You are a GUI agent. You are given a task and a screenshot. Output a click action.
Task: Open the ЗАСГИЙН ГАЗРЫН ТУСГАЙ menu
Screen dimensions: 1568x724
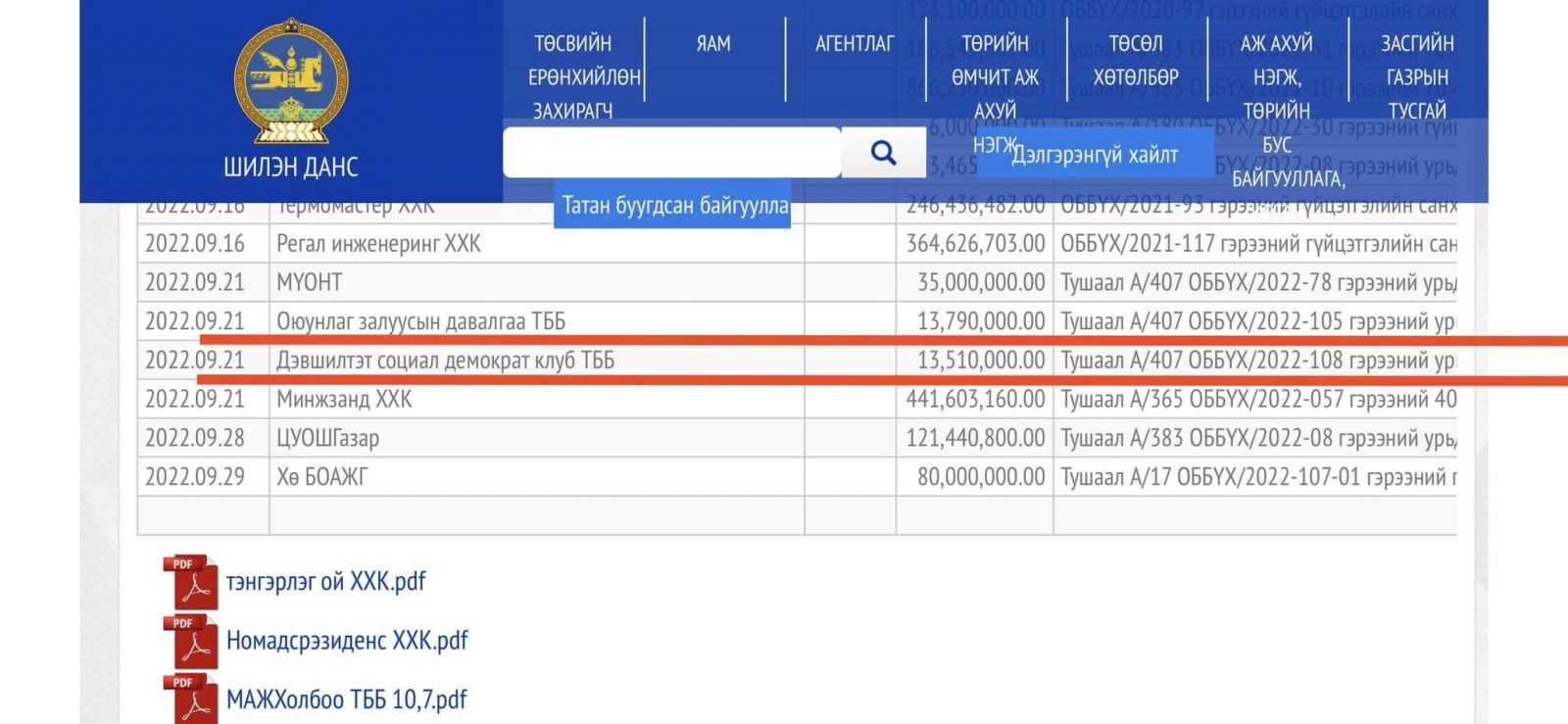(x=1417, y=76)
